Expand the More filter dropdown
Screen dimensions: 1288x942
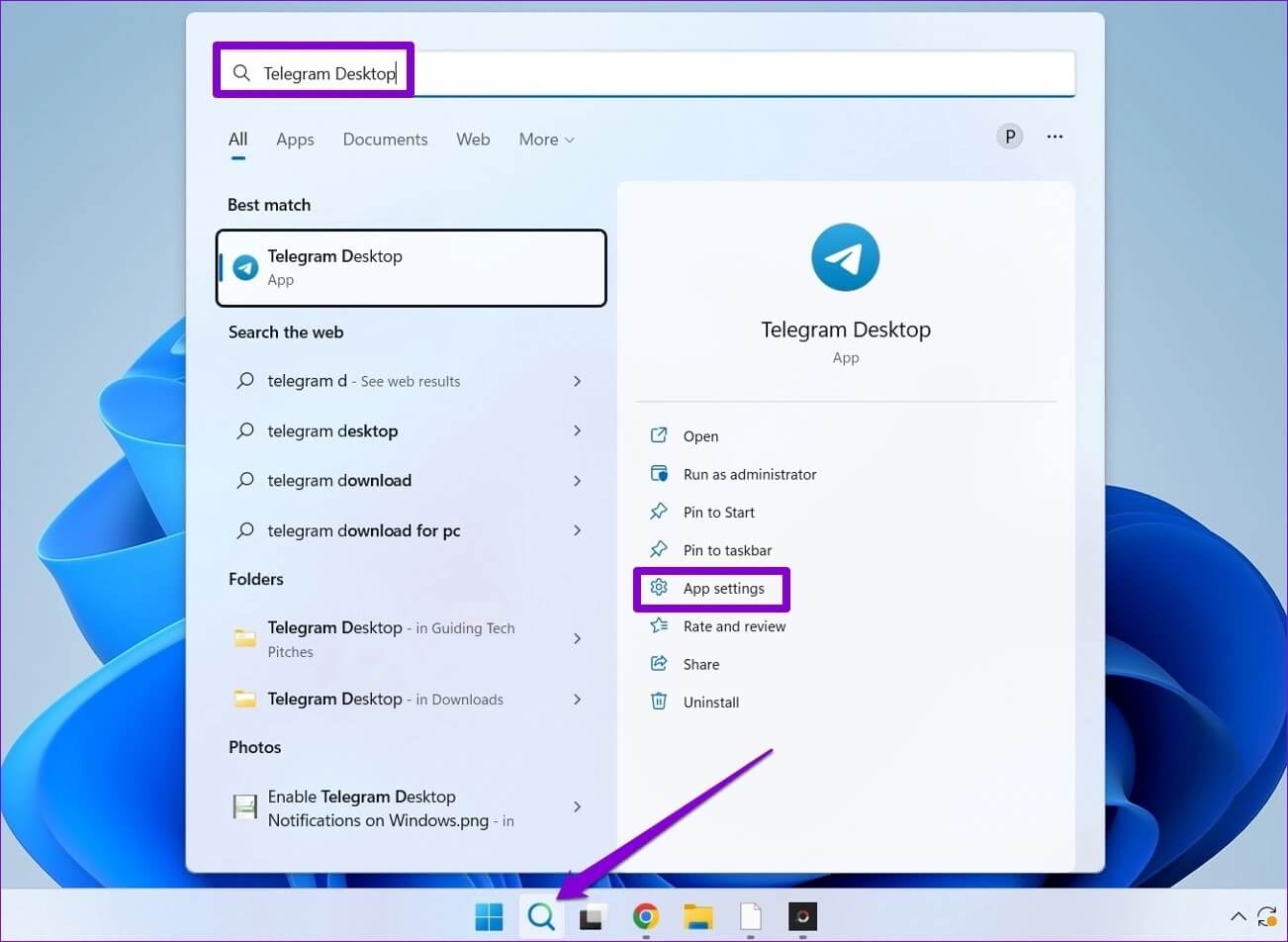(546, 140)
